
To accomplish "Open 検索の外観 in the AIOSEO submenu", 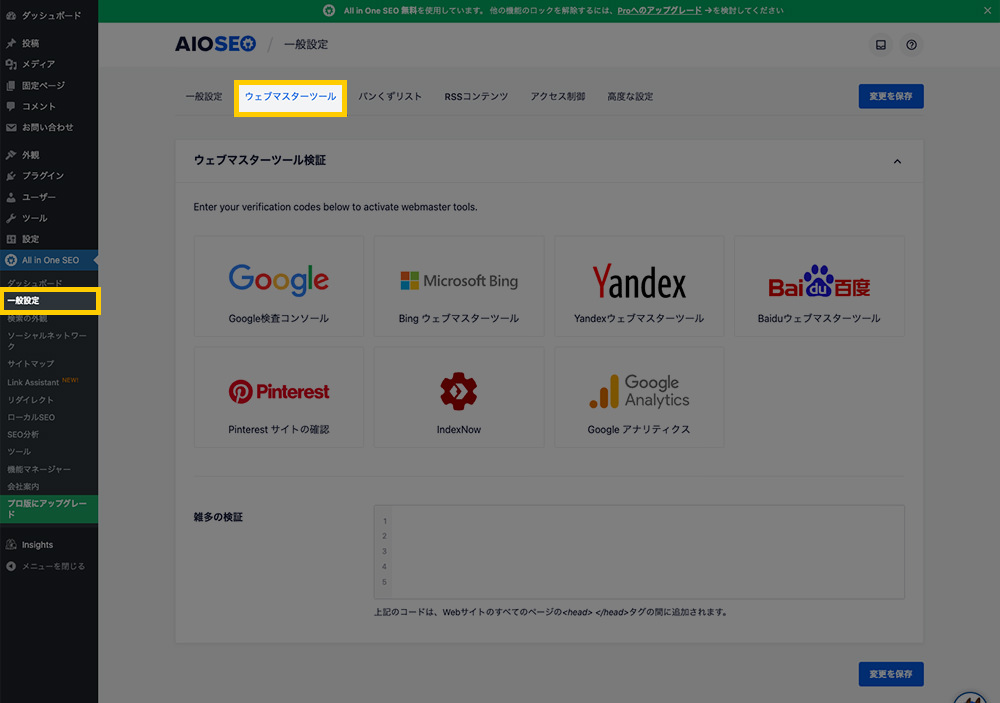I will 27,318.
